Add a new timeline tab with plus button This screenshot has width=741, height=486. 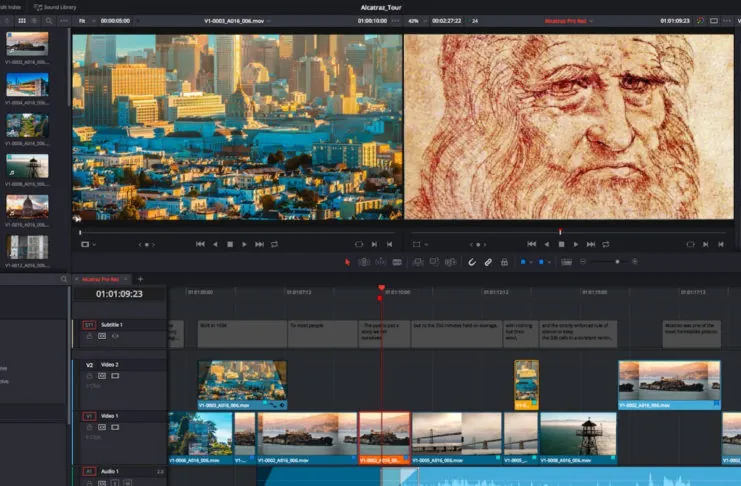tap(140, 279)
